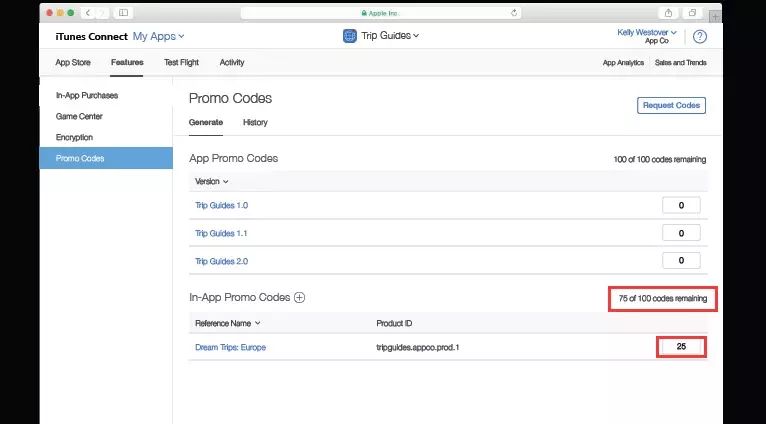
Task: Open the Dream Trips: Europe link
Action: (x=231, y=348)
